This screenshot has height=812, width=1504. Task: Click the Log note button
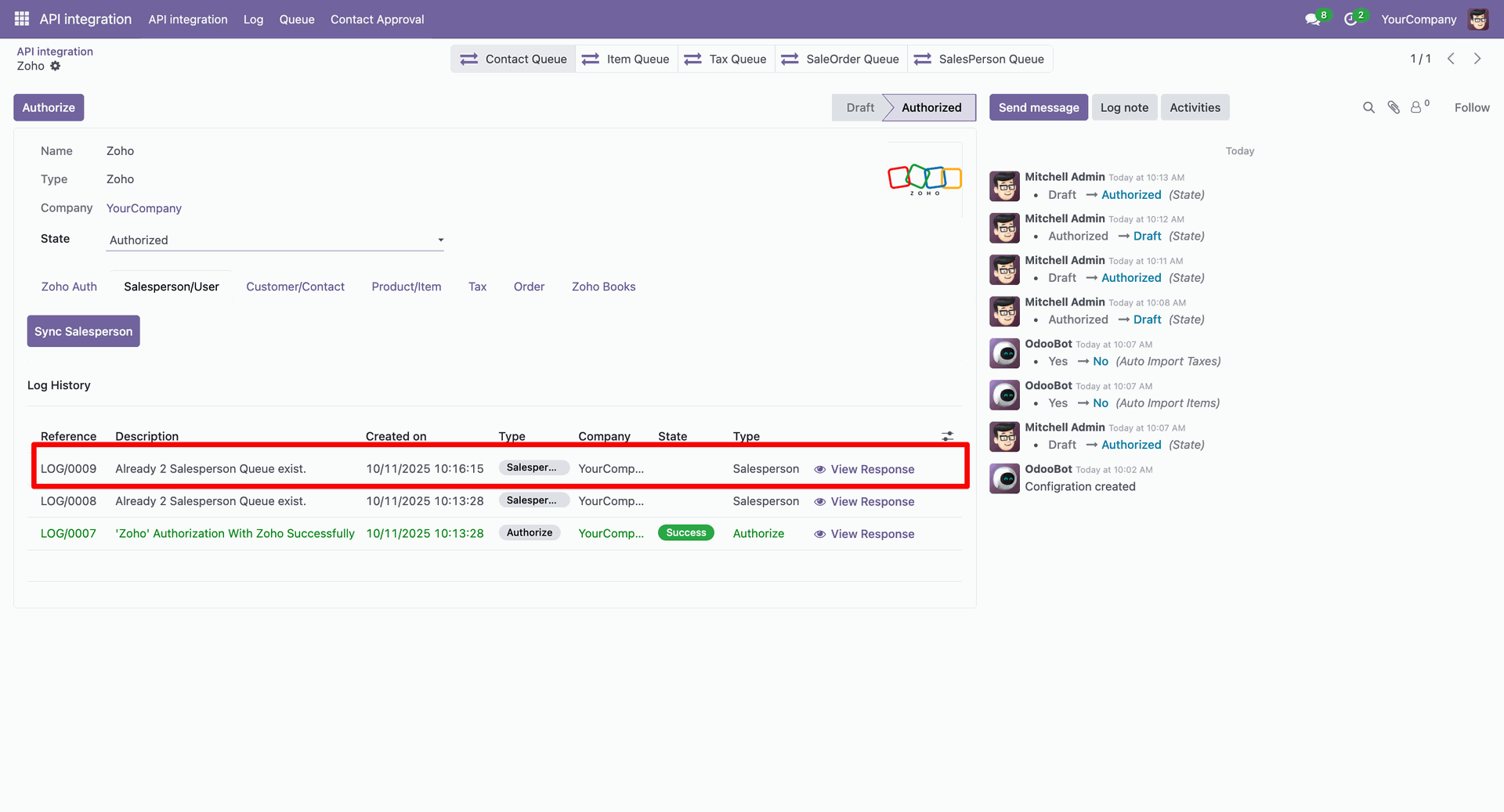click(1124, 107)
